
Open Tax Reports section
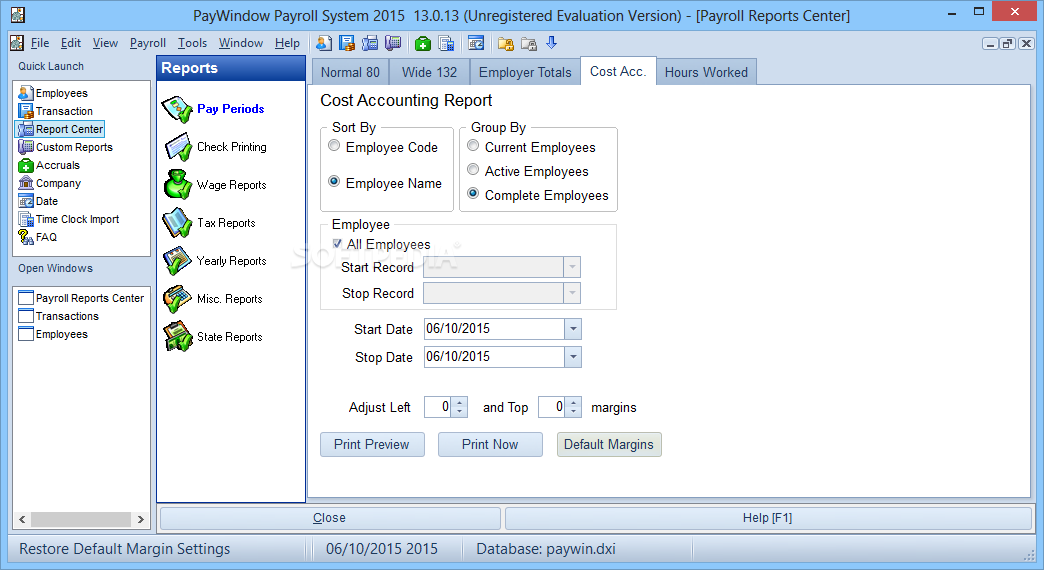click(210, 223)
